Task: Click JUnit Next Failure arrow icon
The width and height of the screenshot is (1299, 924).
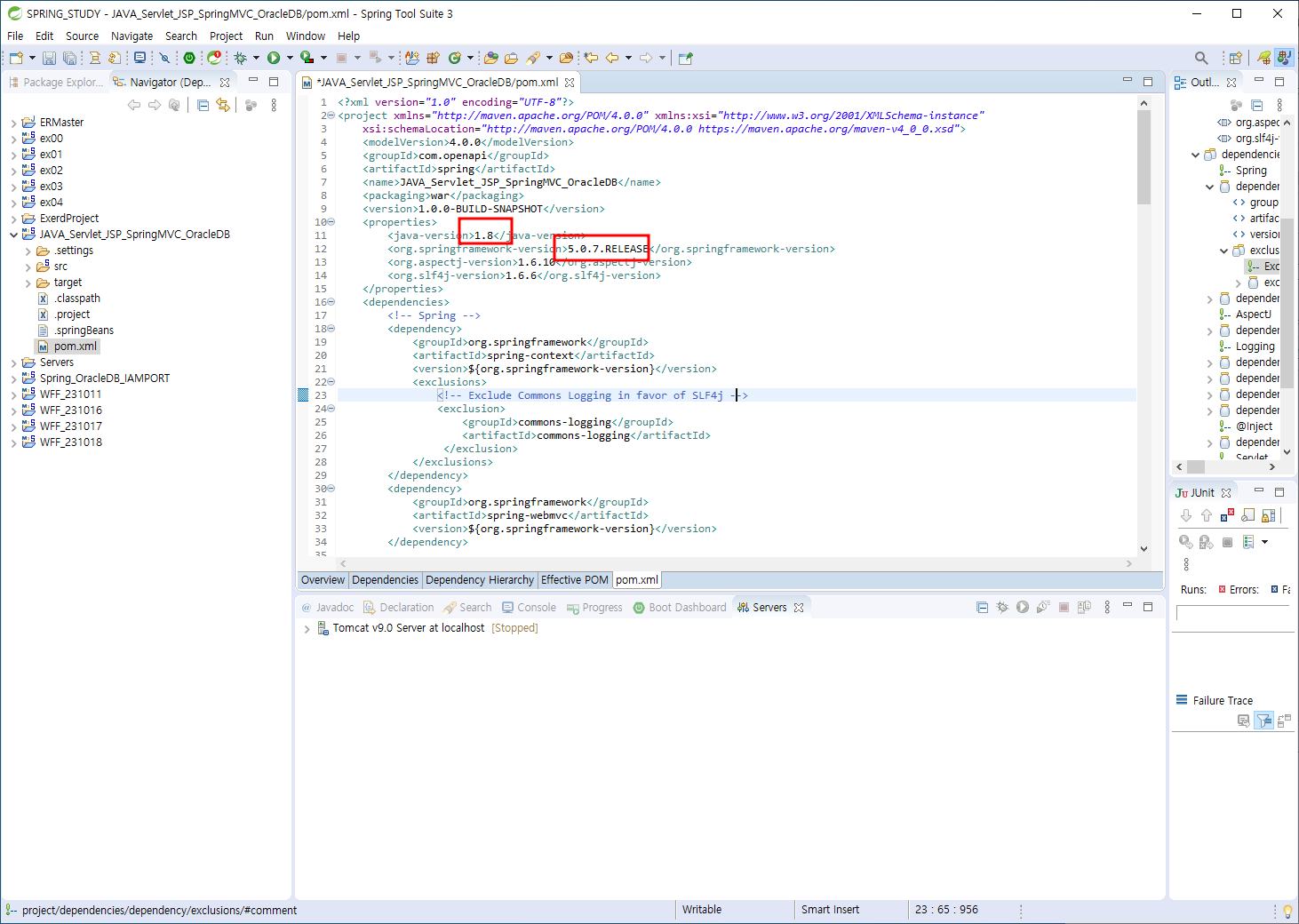Action: click(1186, 515)
